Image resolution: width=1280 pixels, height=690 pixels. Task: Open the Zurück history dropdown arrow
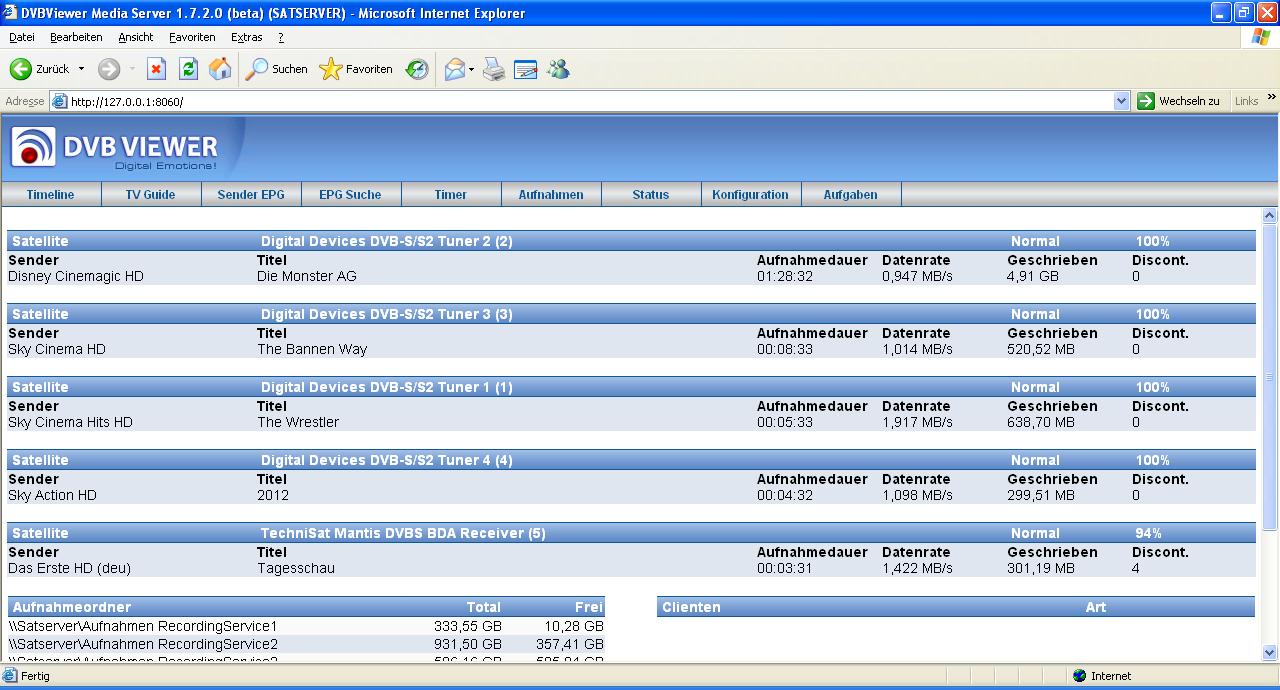[x=82, y=69]
